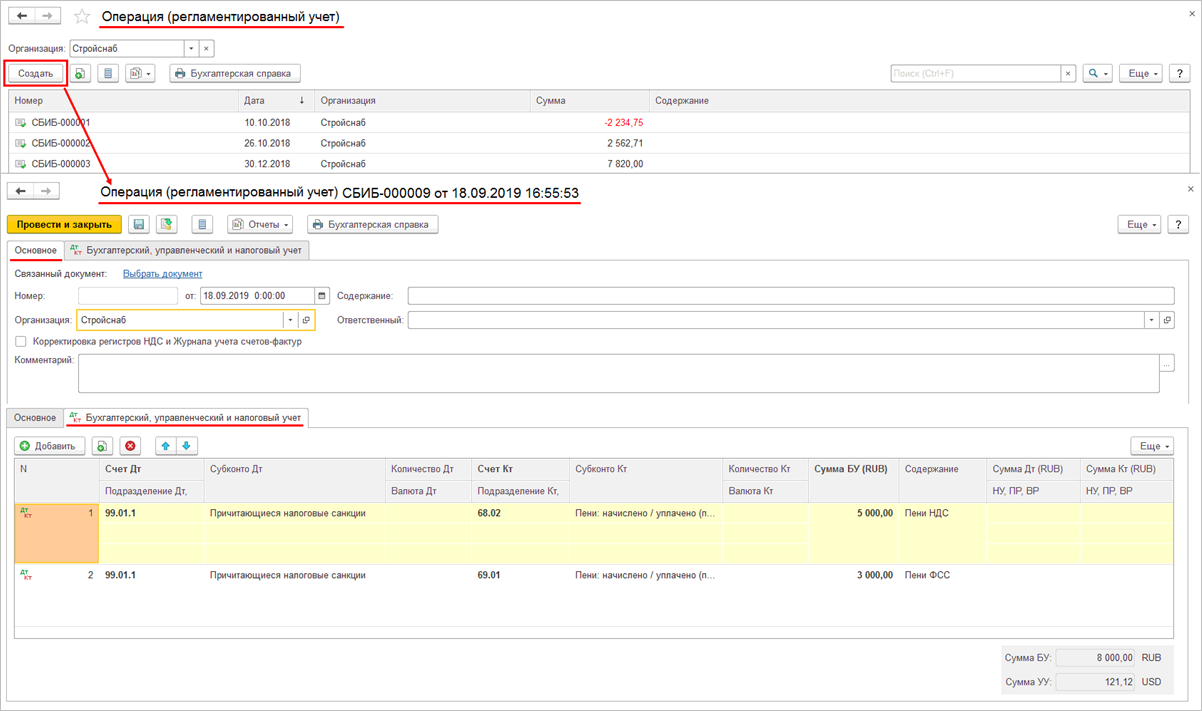Show postings icon in the list toolbar

point(108,73)
